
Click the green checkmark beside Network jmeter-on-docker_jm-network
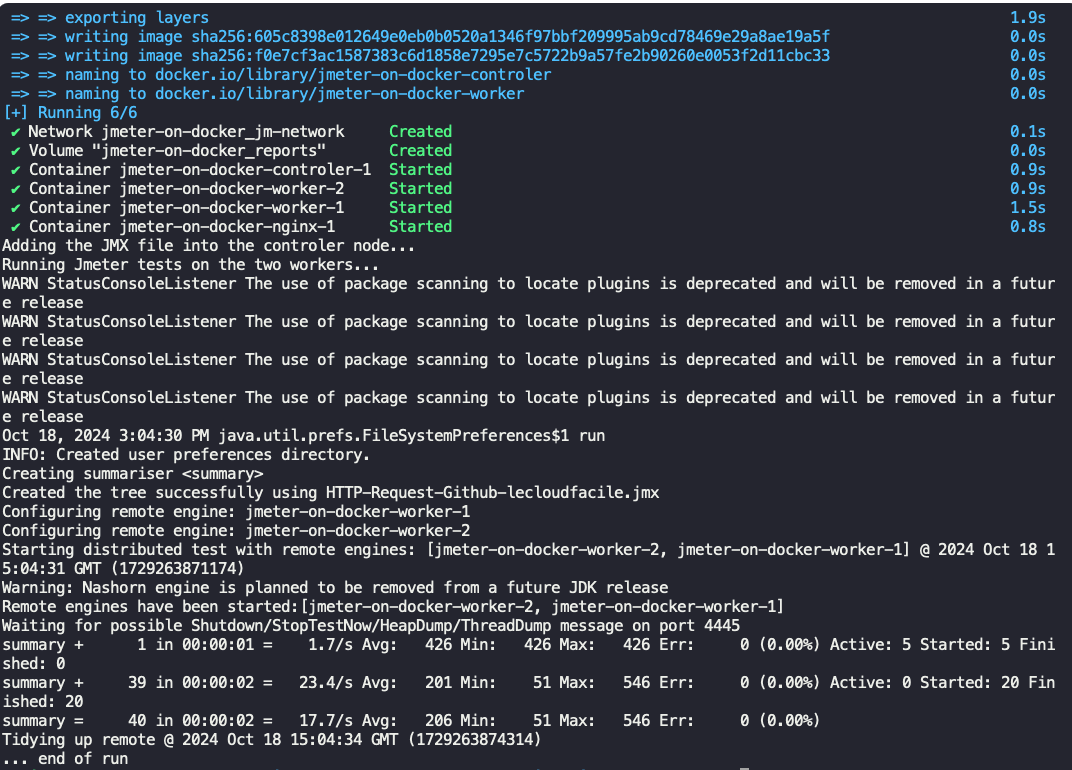(15, 132)
